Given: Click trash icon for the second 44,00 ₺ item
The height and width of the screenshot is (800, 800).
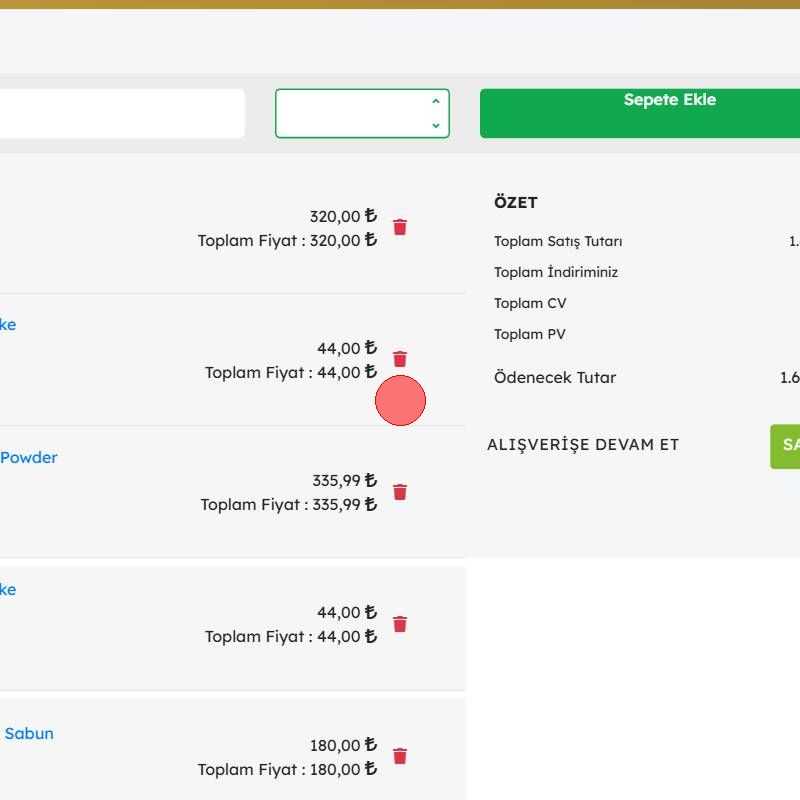Looking at the screenshot, I should (x=400, y=624).
